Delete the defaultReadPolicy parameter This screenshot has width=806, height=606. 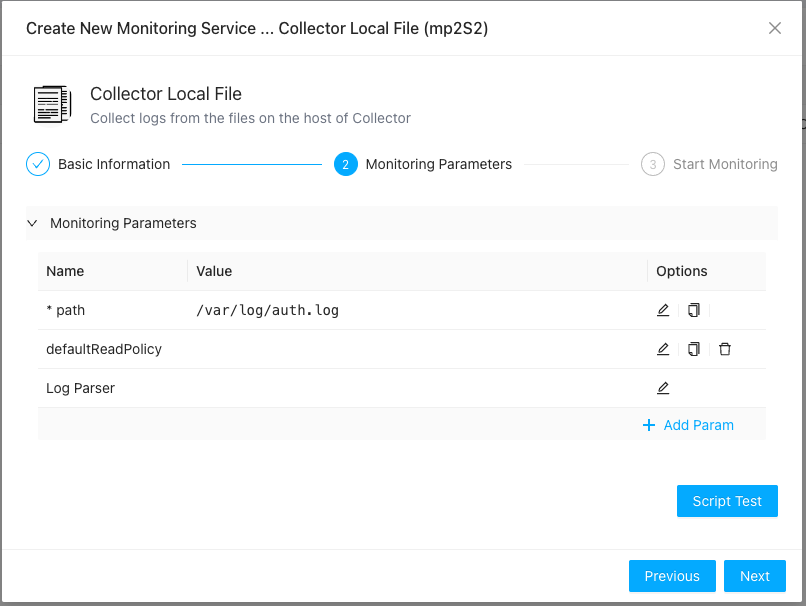tap(725, 349)
